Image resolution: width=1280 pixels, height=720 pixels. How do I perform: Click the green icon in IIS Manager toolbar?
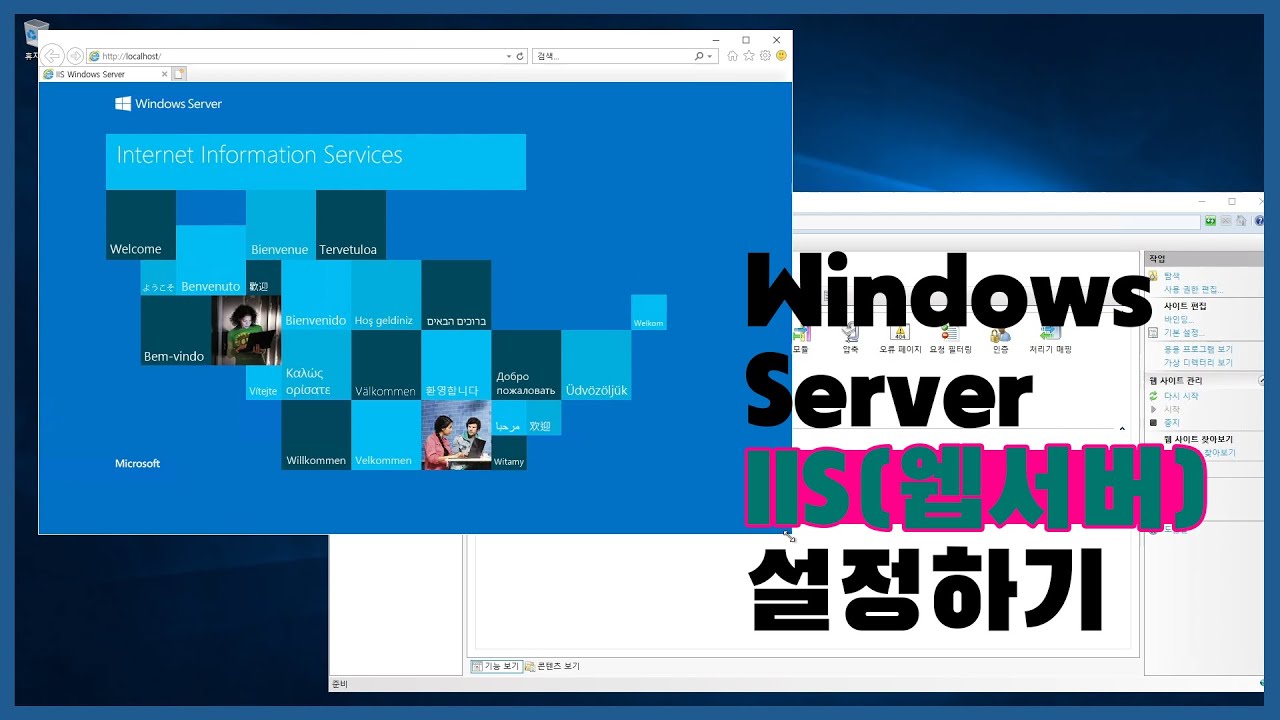[x=1210, y=221]
